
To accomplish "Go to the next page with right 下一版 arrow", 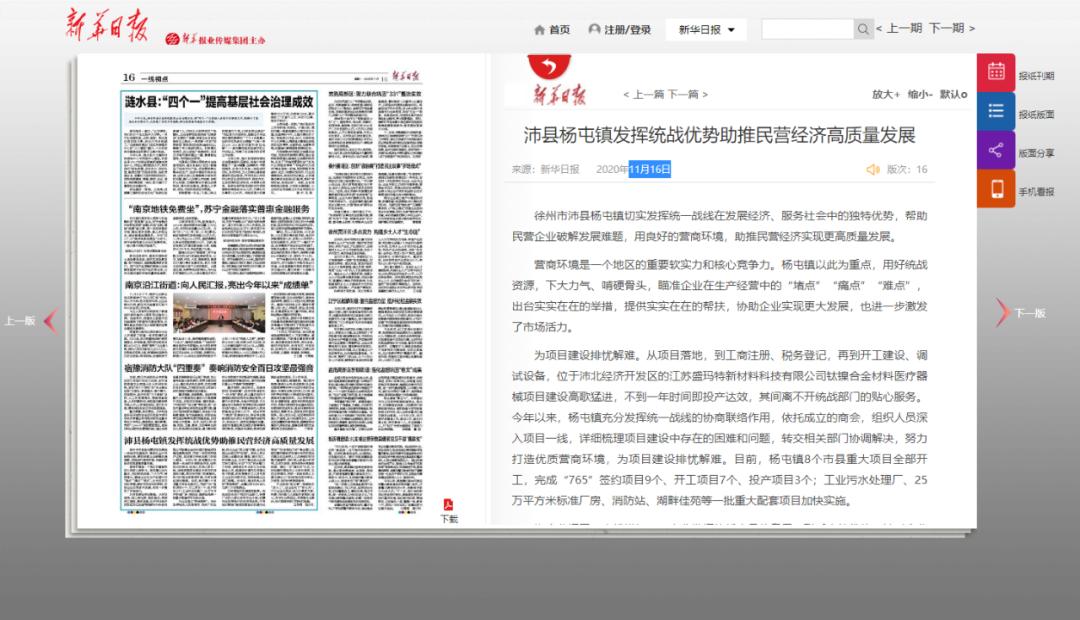I will pyautogui.click(x=1002, y=313).
